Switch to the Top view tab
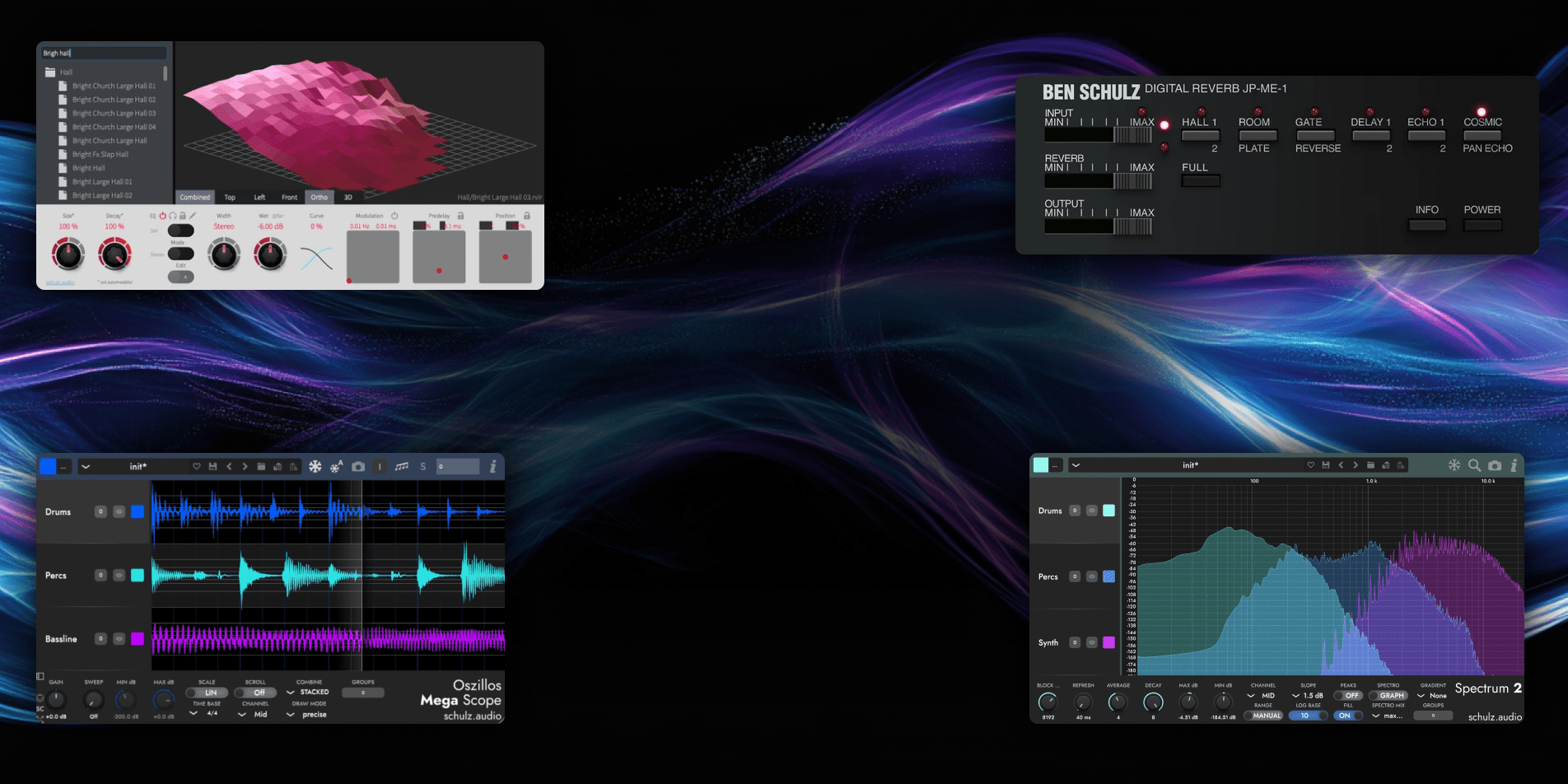 [230, 198]
